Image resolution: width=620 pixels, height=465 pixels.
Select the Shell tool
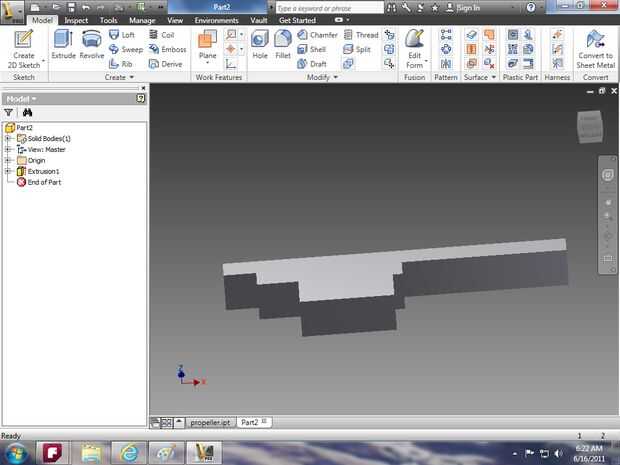coord(312,49)
